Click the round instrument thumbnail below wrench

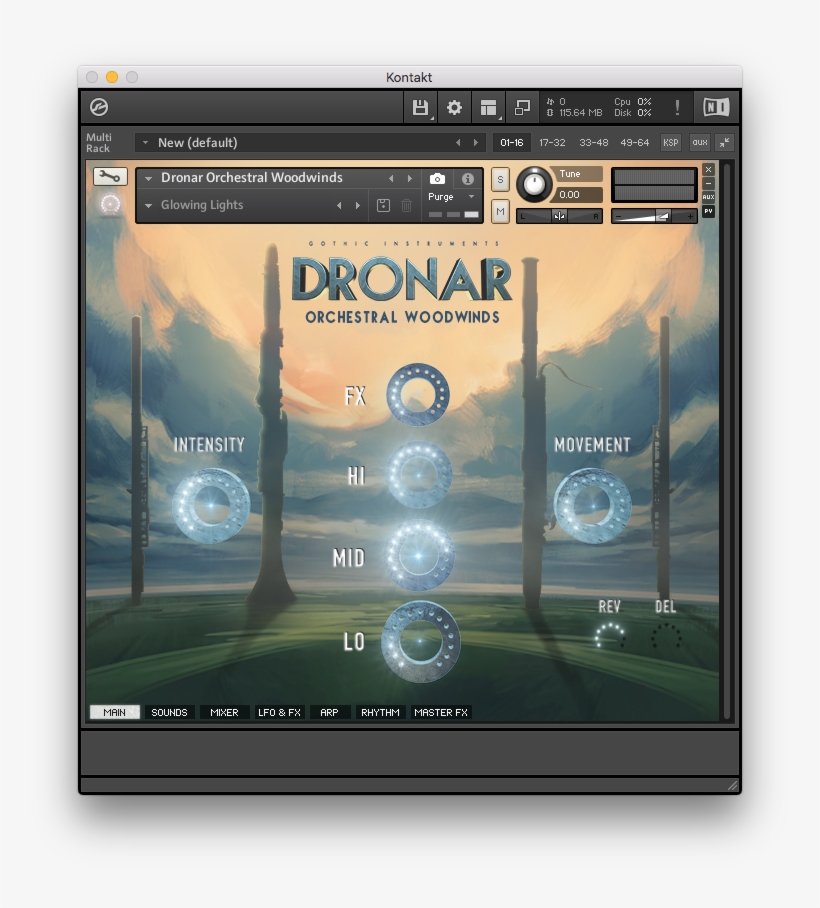click(x=110, y=204)
